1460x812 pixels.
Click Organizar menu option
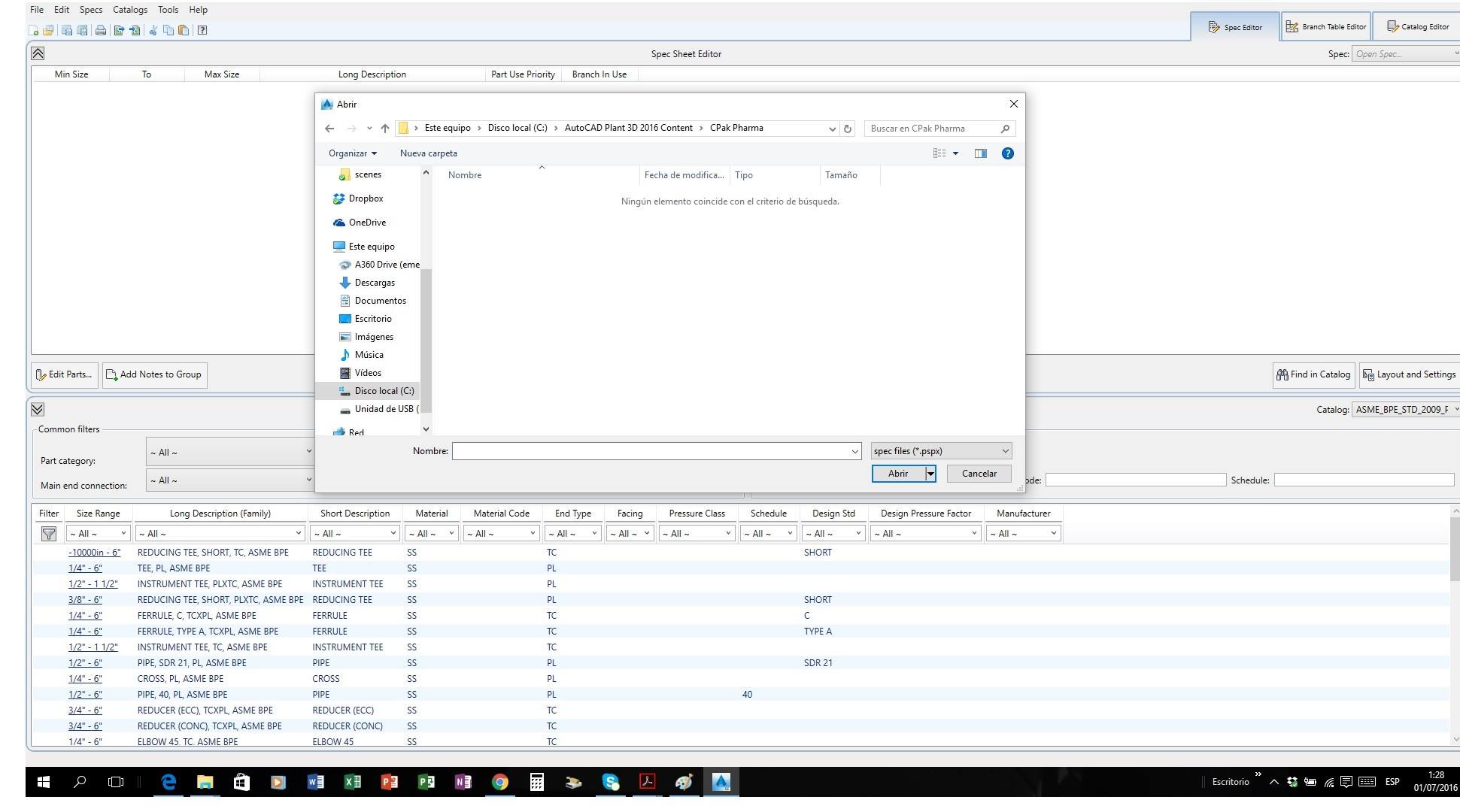[351, 153]
